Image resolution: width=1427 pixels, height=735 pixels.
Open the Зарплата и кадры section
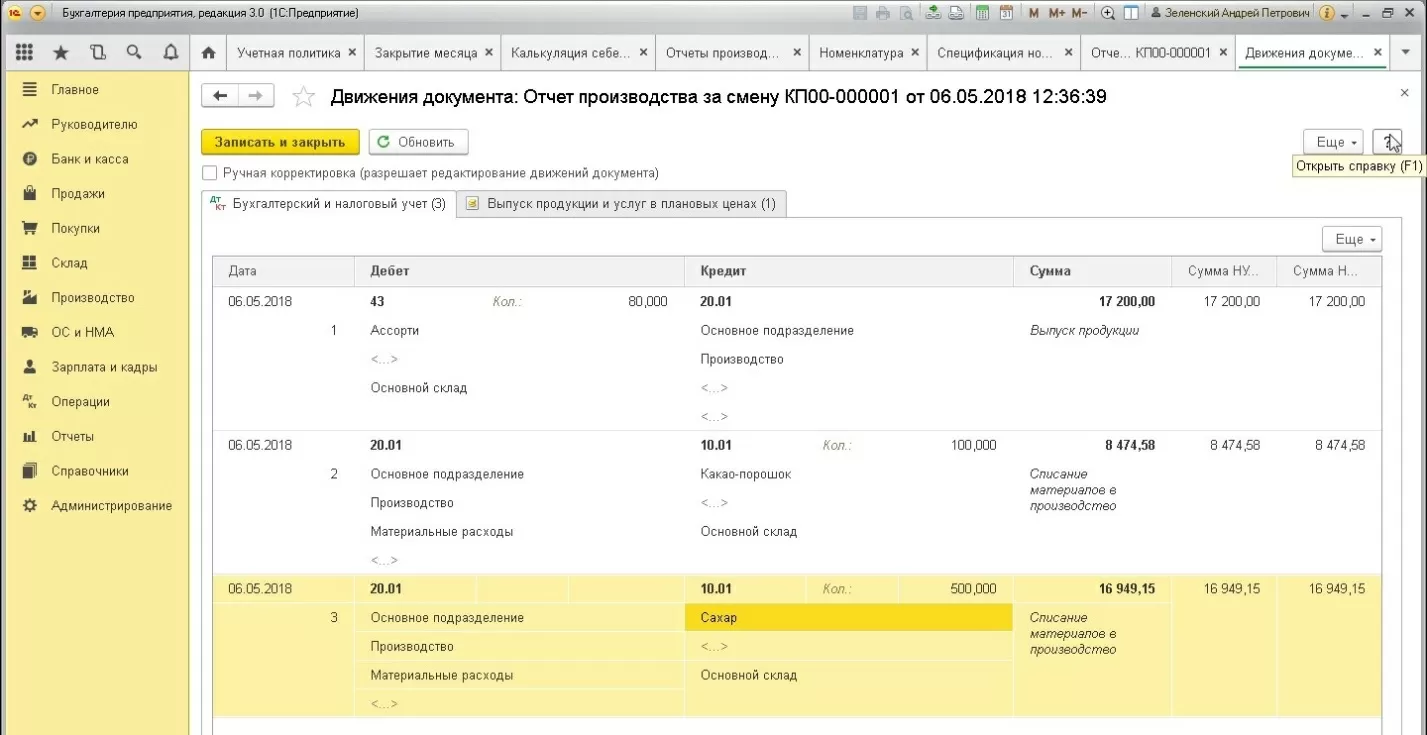104,367
